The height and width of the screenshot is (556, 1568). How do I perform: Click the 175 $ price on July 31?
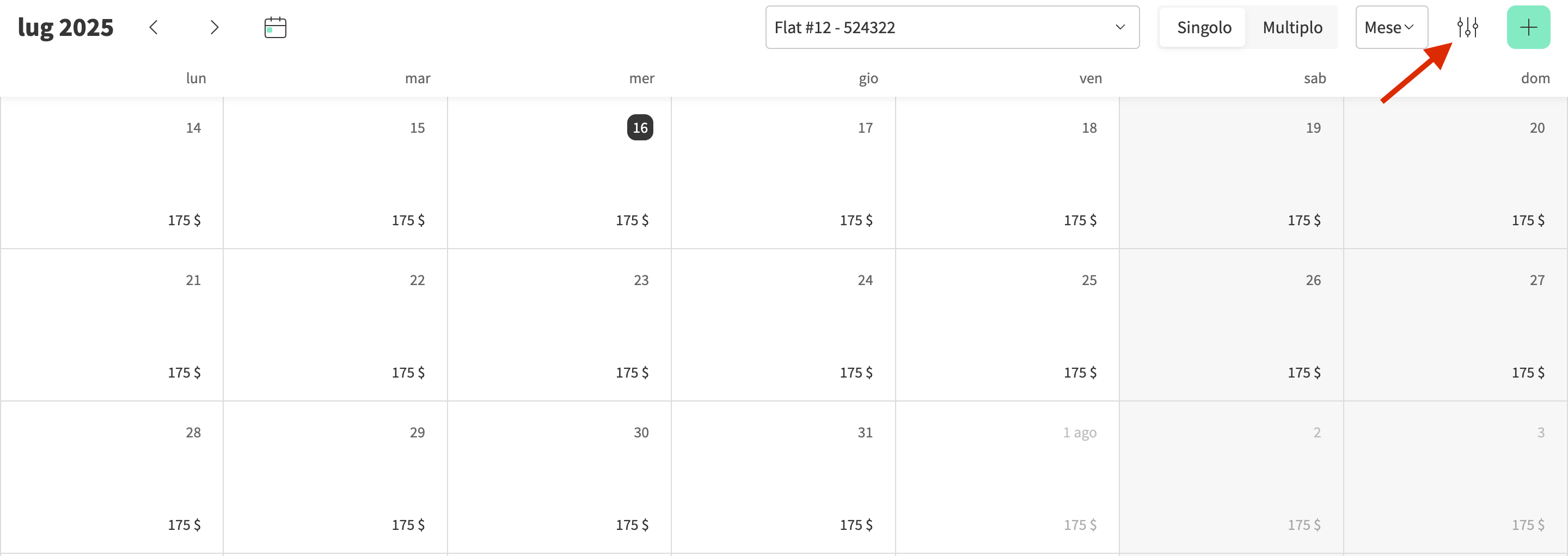(x=856, y=524)
